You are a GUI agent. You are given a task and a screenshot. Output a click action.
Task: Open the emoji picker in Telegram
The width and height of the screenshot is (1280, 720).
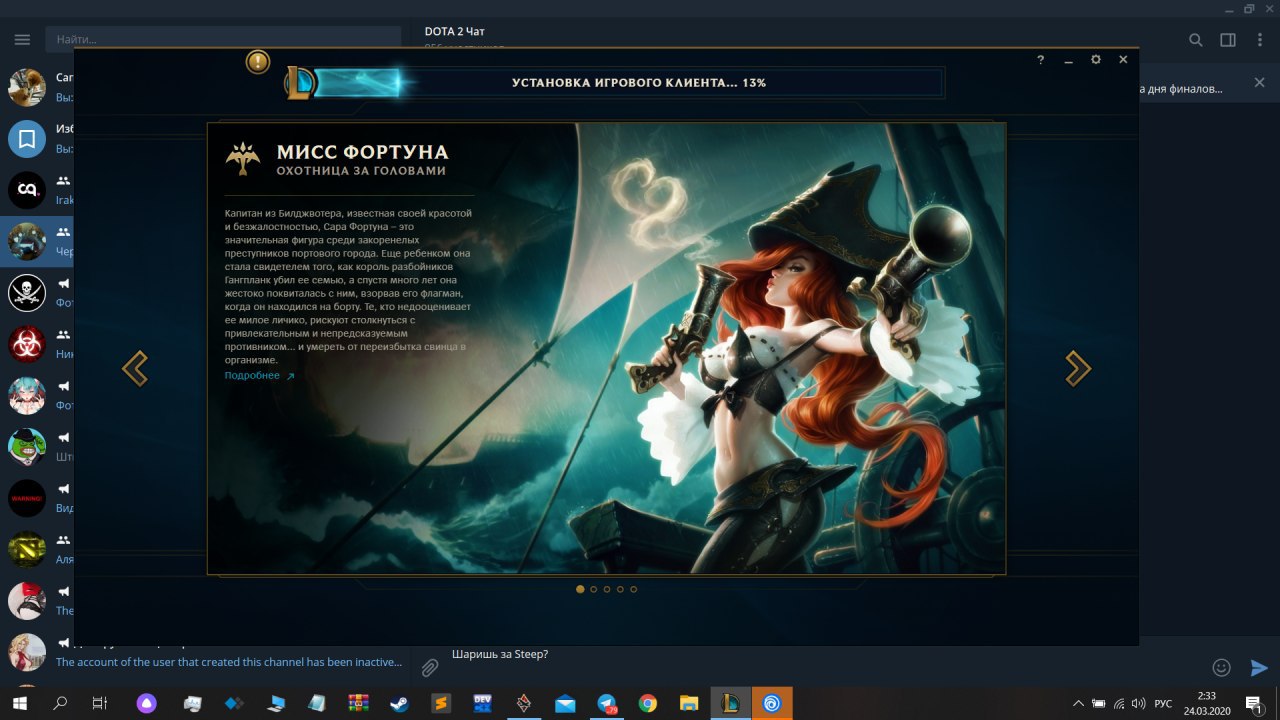click(1221, 667)
